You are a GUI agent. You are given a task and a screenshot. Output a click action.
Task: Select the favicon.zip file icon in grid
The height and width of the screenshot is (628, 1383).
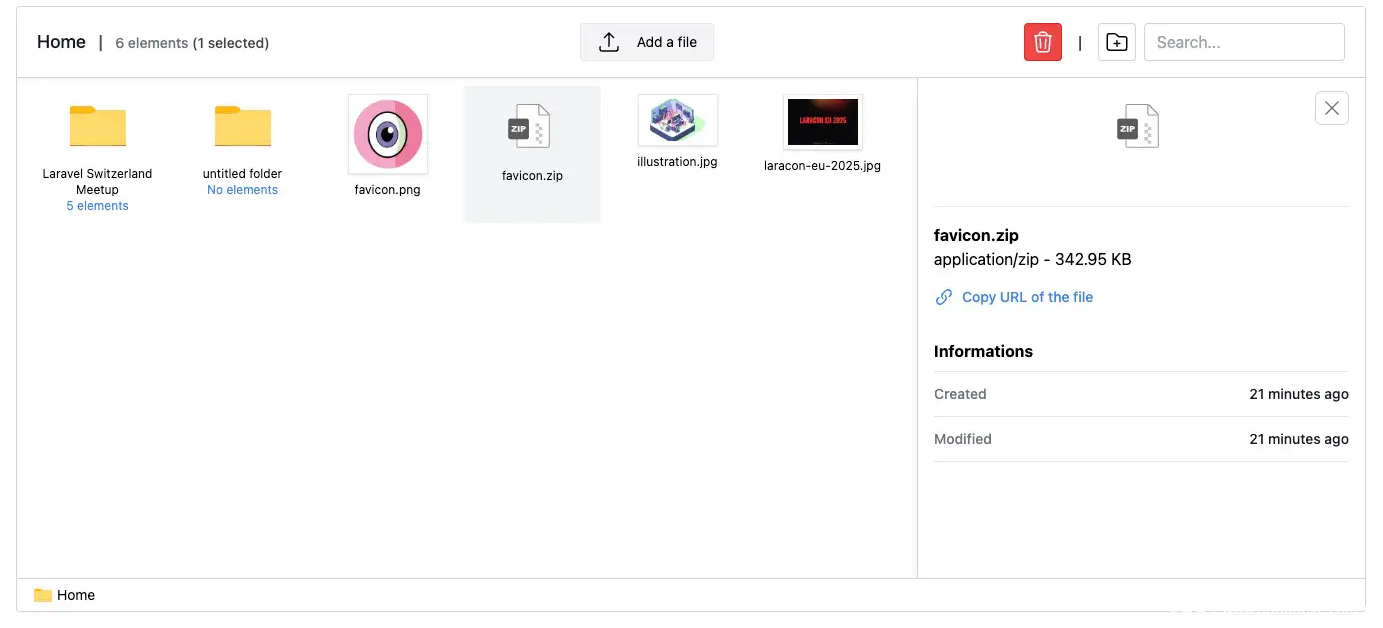click(529, 127)
